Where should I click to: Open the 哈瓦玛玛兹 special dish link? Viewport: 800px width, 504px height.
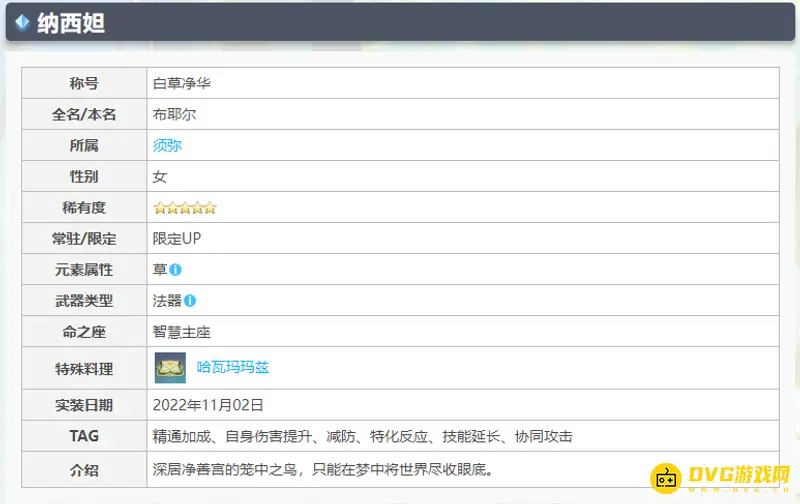232,368
